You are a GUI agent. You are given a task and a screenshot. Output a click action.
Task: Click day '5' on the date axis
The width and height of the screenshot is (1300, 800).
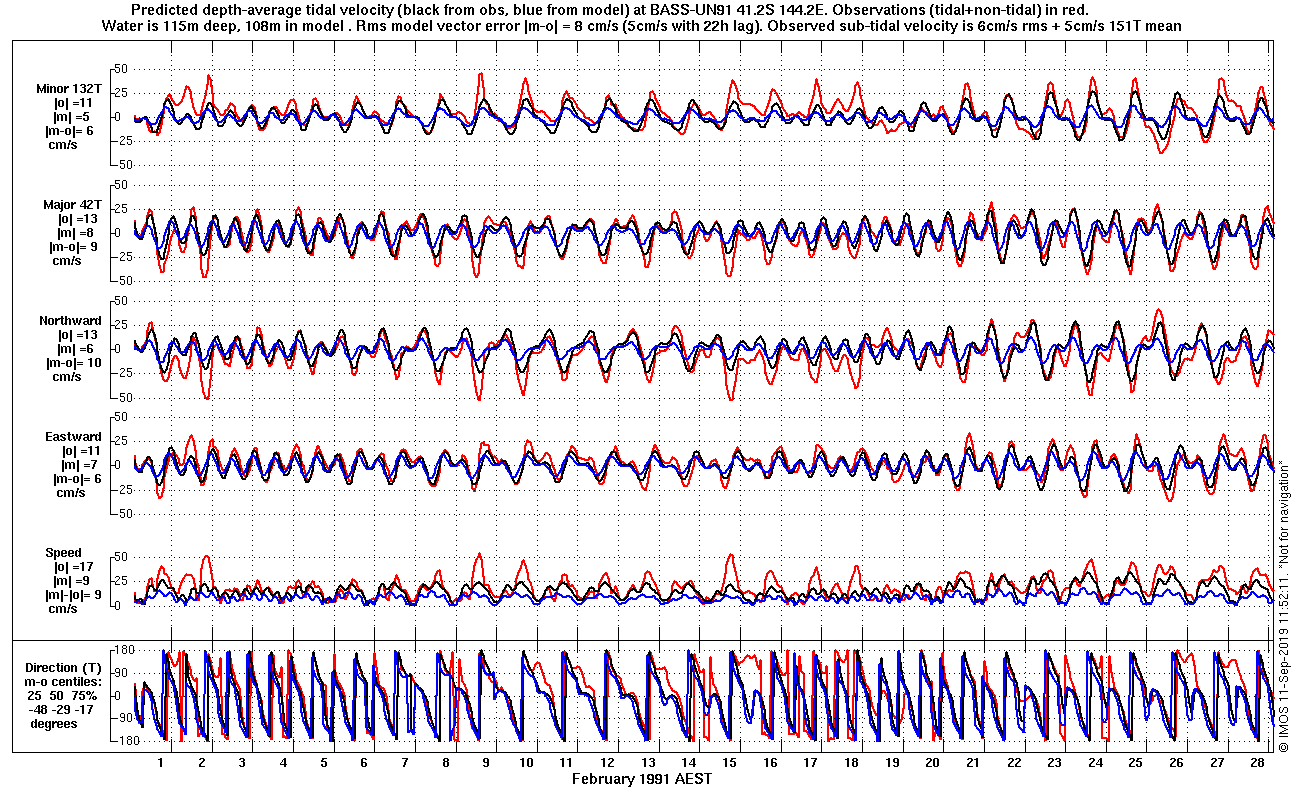click(323, 762)
